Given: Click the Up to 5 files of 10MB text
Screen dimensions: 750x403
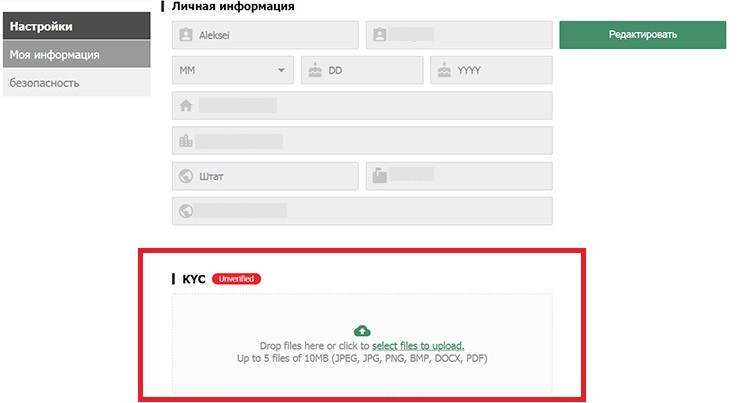Looking at the screenshot, I should (362, 358).
